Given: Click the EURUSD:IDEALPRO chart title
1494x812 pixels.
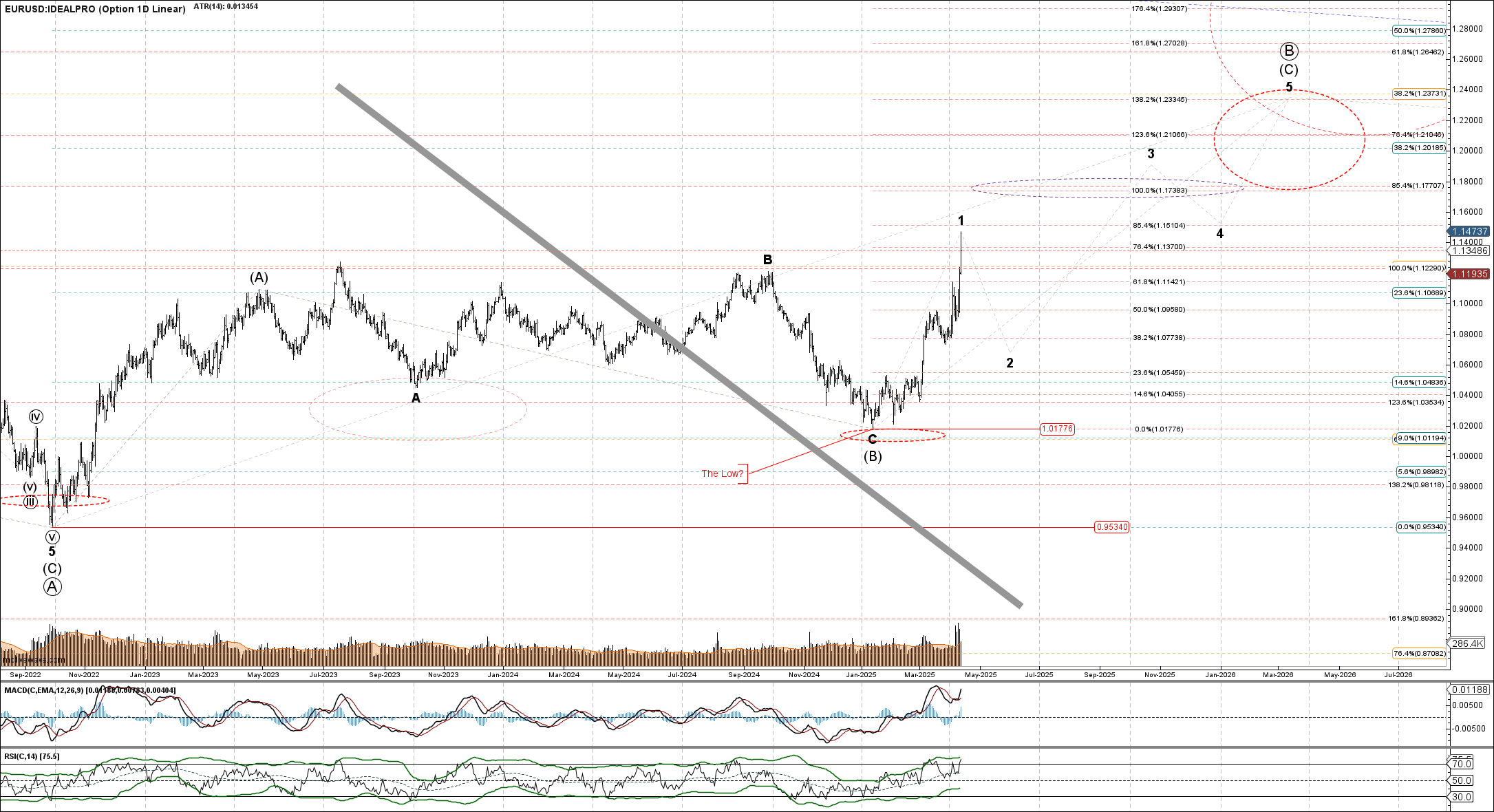Looking at the screenshot, I should [x=95, y=9].
